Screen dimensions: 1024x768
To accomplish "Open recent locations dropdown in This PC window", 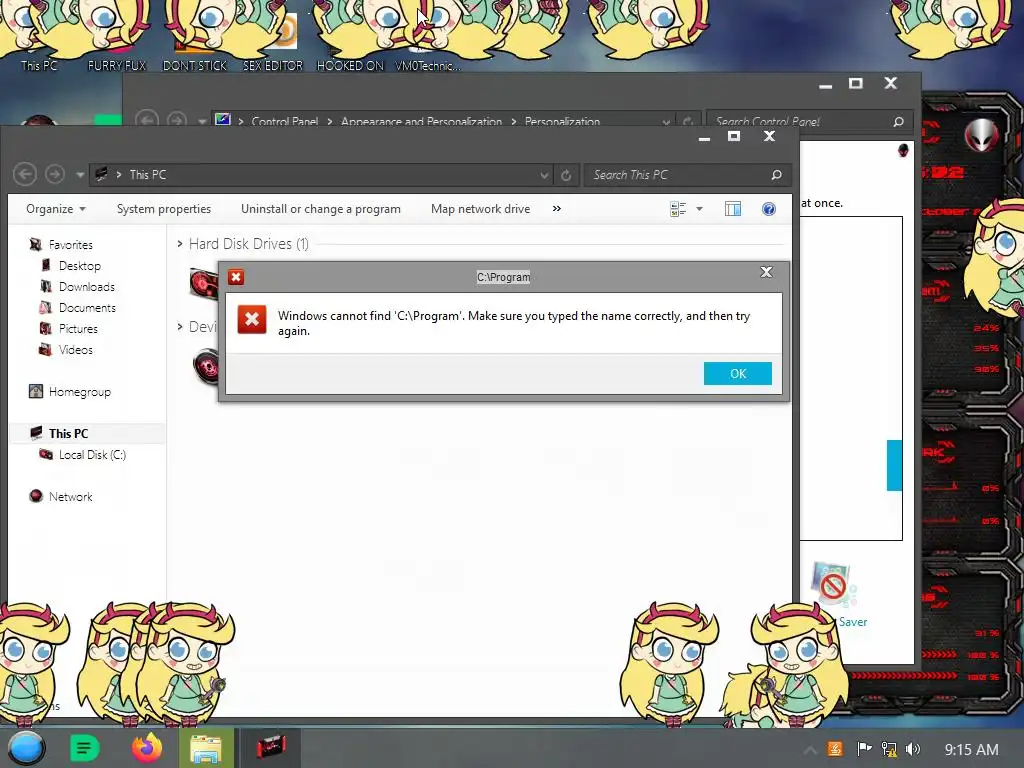I will point(80,174).
